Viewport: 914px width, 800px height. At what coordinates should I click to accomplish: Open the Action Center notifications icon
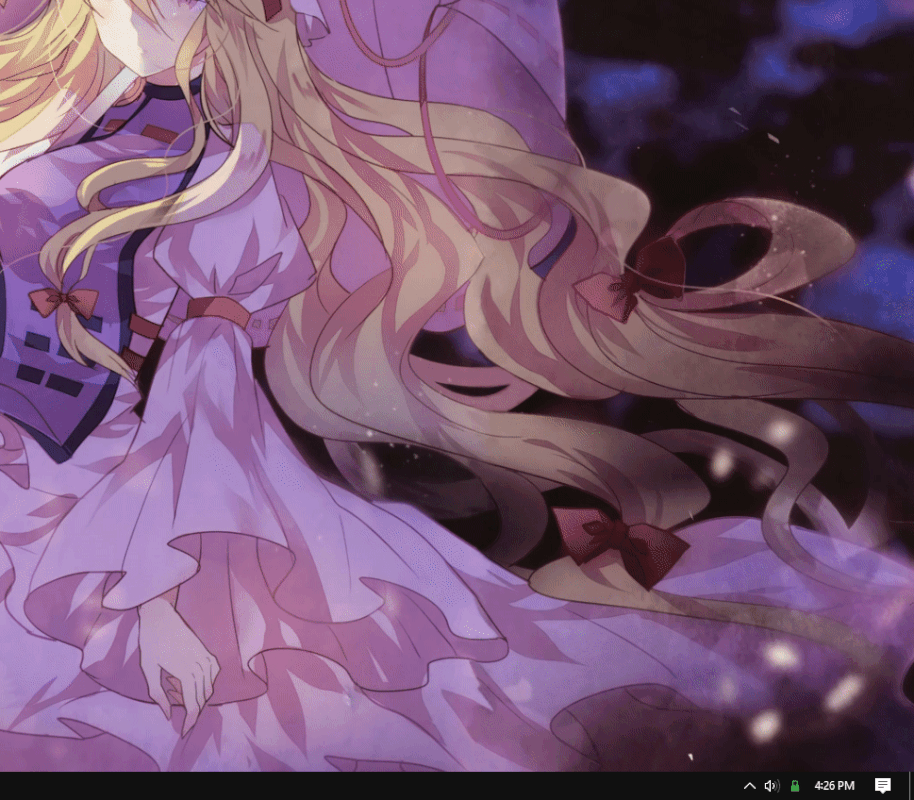pyautogui.click(x=883, y=786)
